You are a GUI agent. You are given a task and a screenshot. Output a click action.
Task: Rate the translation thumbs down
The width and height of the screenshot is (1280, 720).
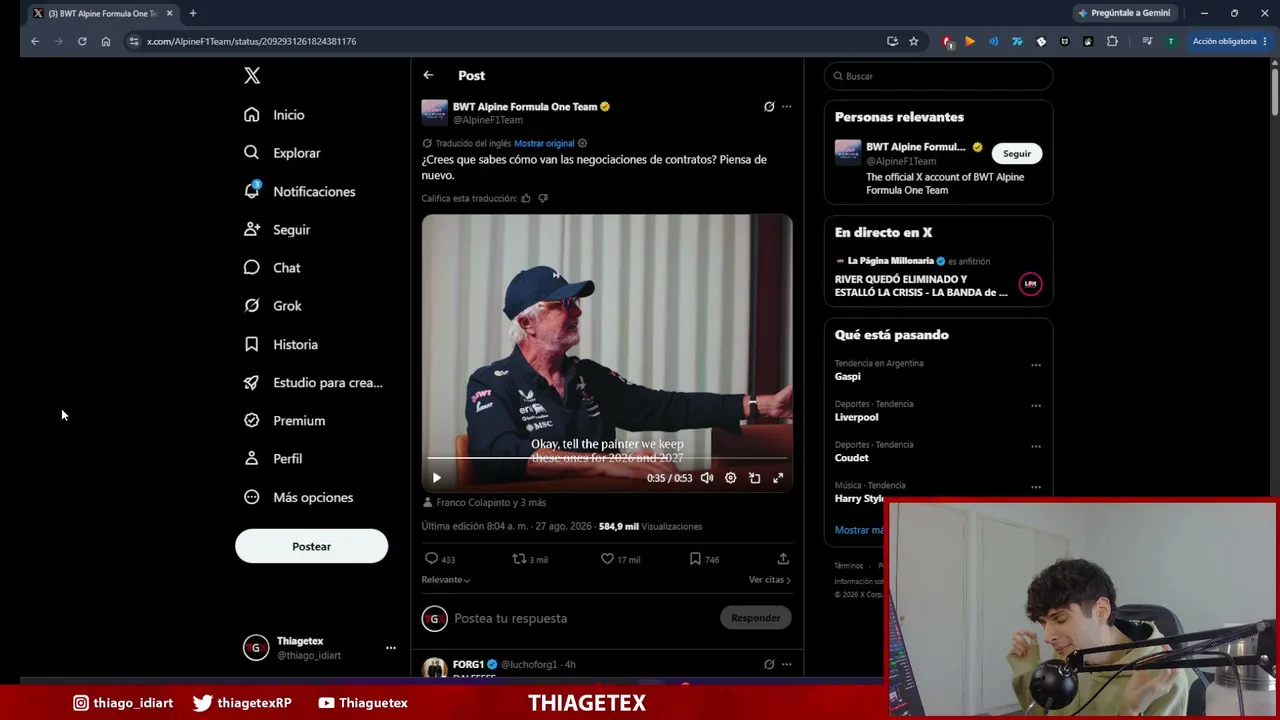tap(543, 198)
